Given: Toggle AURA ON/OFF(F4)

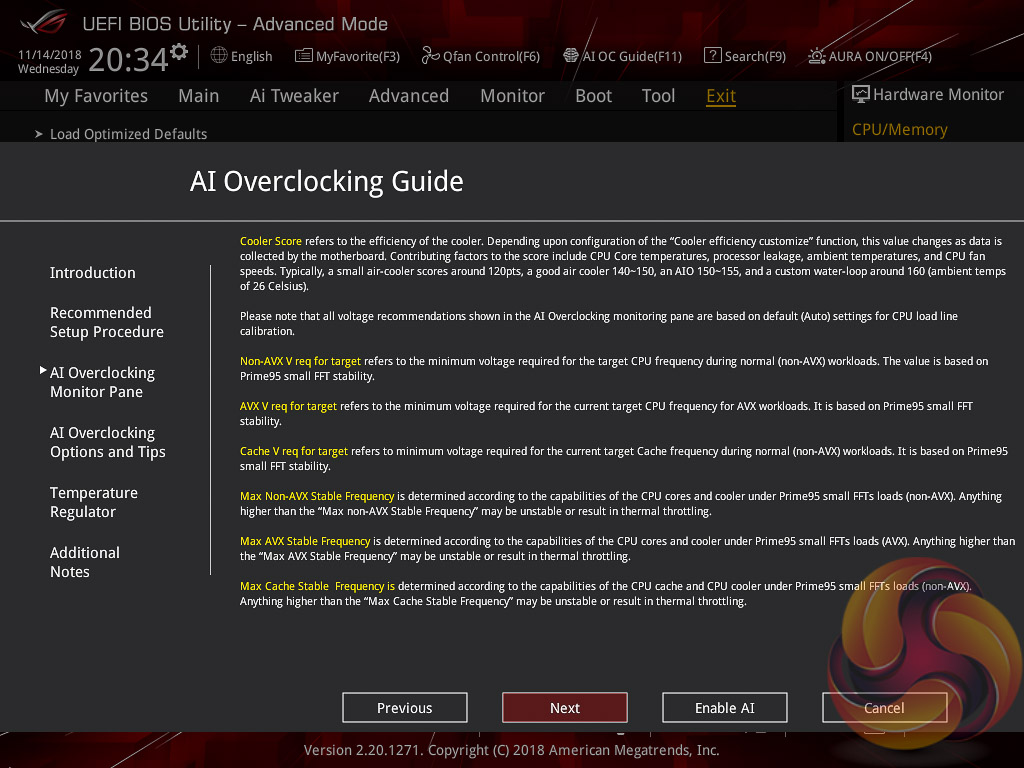Looking at the screenshot, I should point(880,57).
